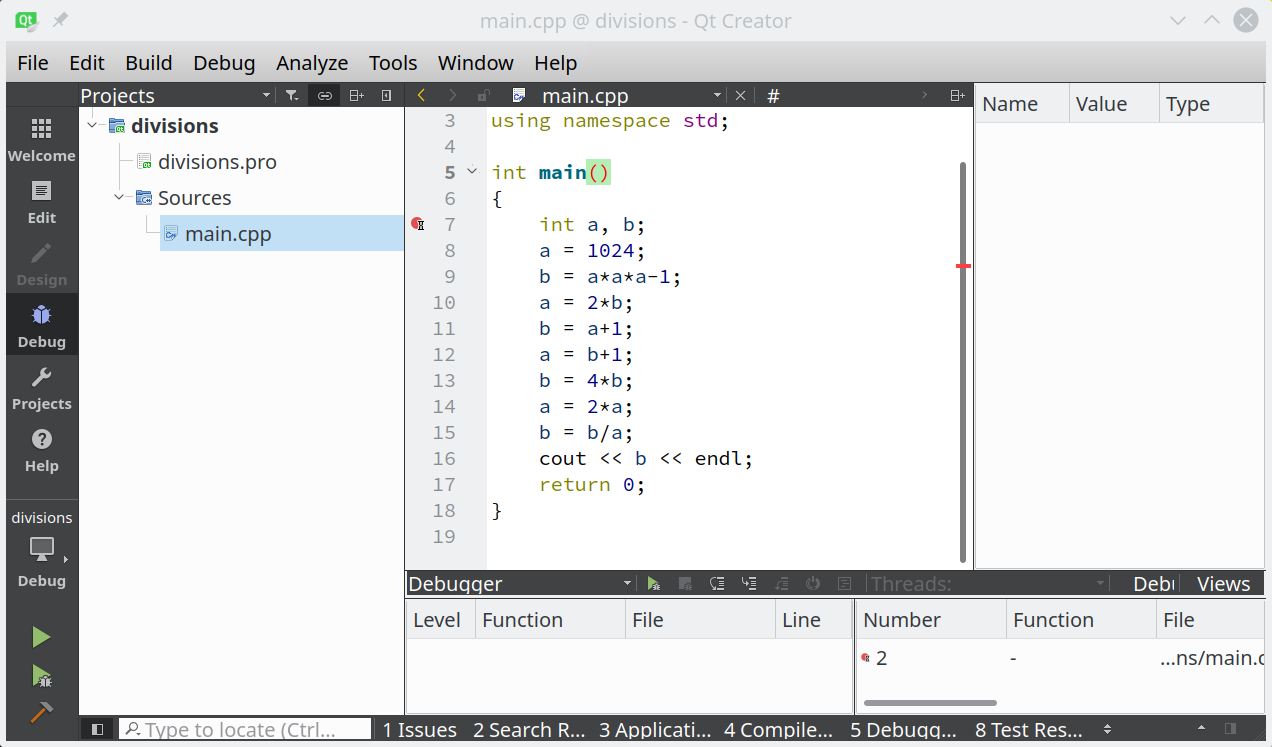Open the Projects mode with wrench icon

tap(41, 388)
